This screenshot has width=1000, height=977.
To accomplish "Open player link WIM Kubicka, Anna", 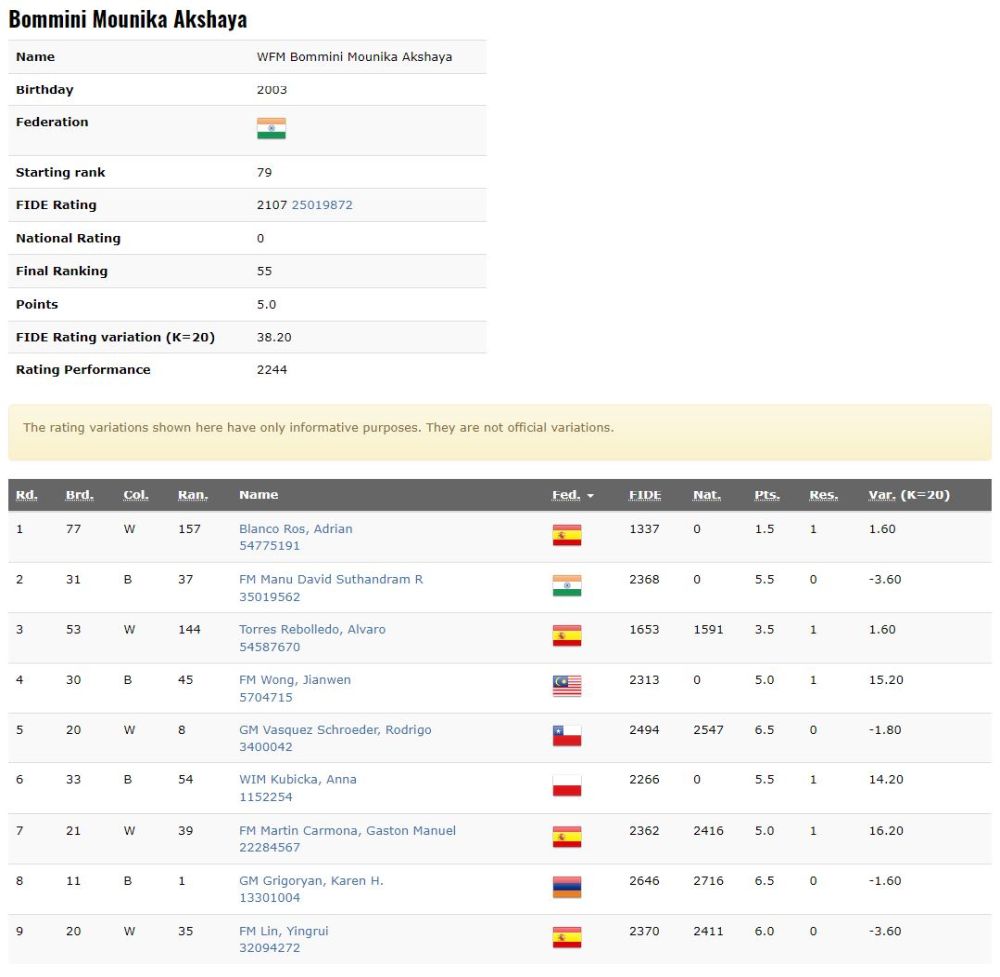I will tap(298, 779).
